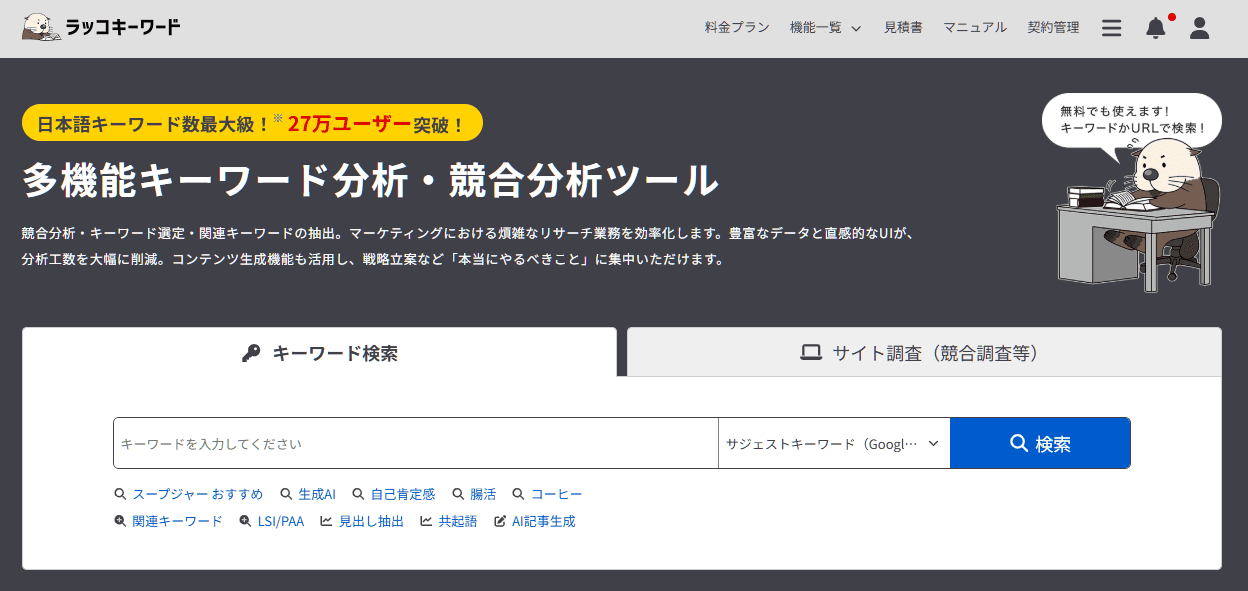This screenshot has height=591, width=1248.
Task: Search the suggested keyword 生成AI
Action: 316,494
